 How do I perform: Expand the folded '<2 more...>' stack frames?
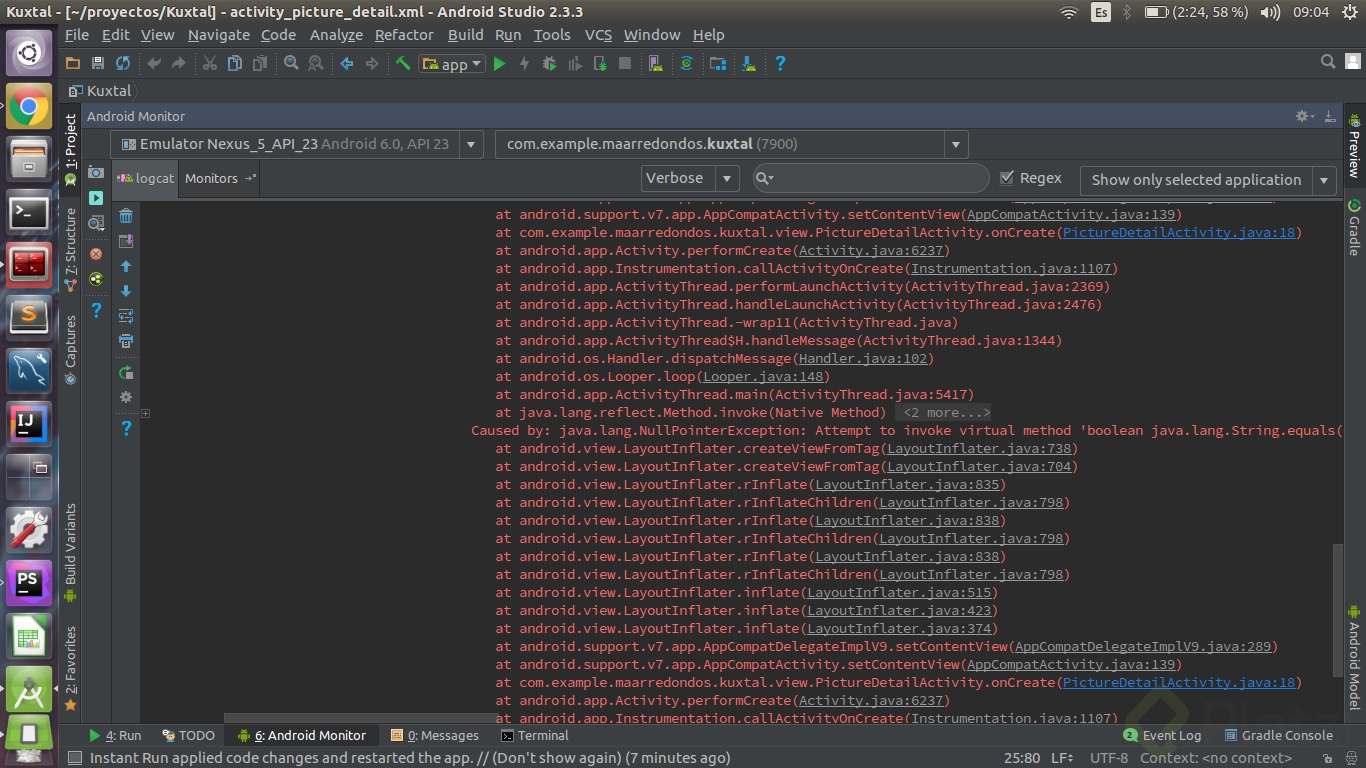(x=945, y=413)
